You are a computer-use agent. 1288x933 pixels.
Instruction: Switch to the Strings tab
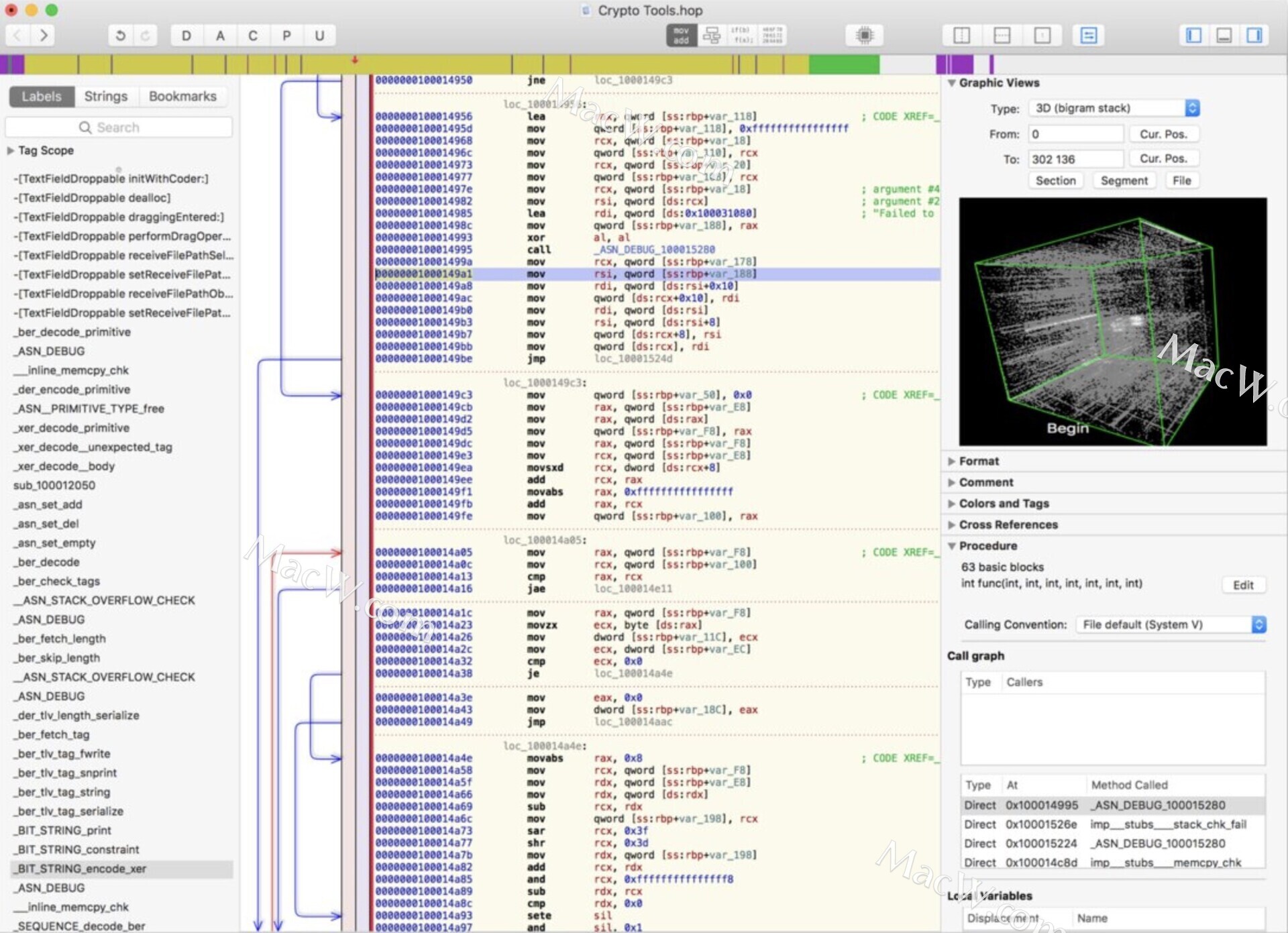(106, 97)
